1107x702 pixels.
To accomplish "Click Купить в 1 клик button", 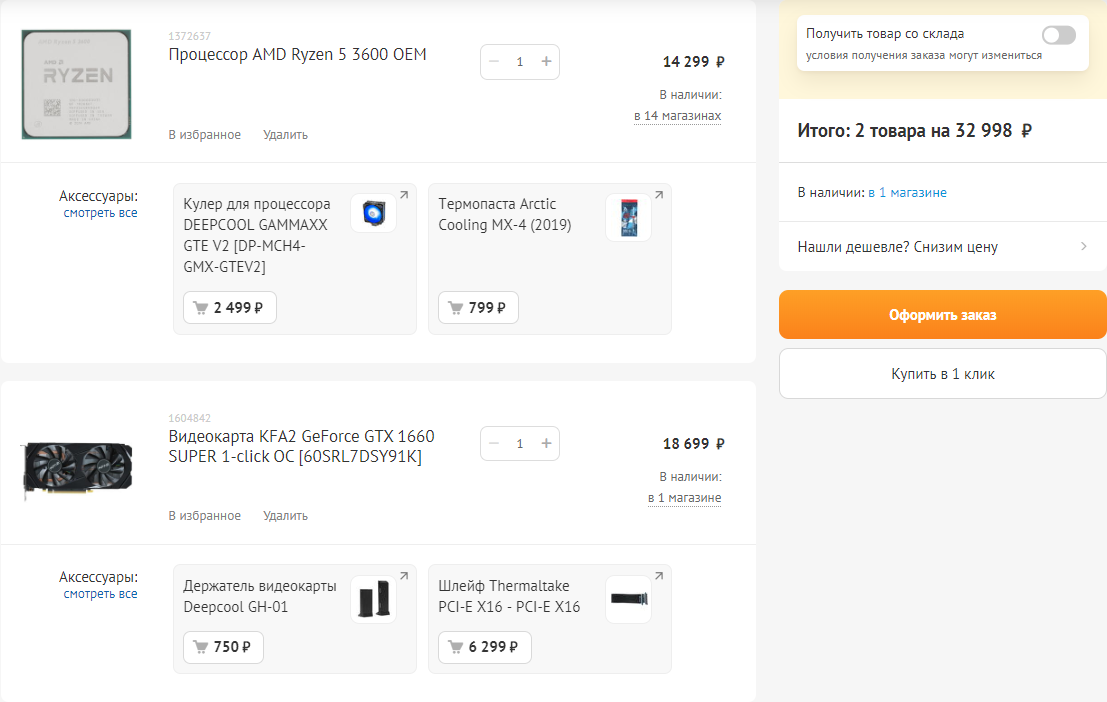I will [x=942, y=374].
